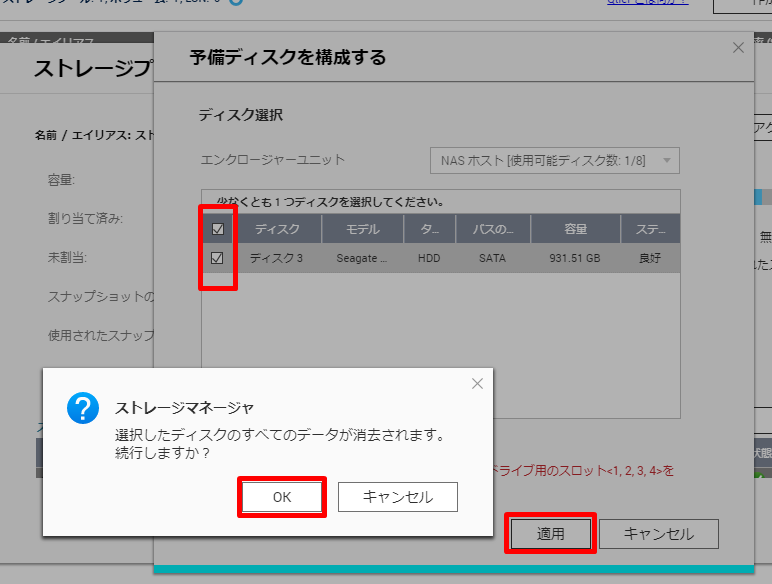The width and height of the screenshot is (772, 584).
Task: Toggle the select-all disks header checkbox
Action: pyautogui.click(x=218, y=229)
